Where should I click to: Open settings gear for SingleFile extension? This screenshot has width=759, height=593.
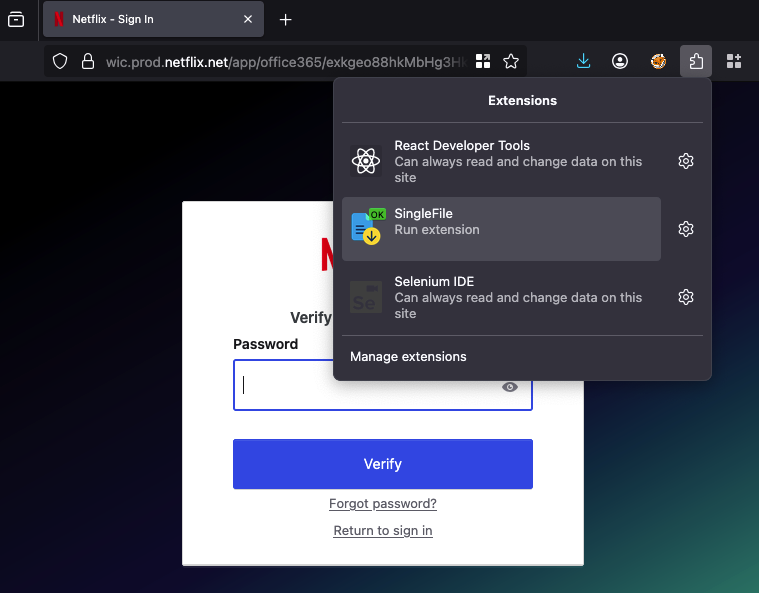[685, 229]
